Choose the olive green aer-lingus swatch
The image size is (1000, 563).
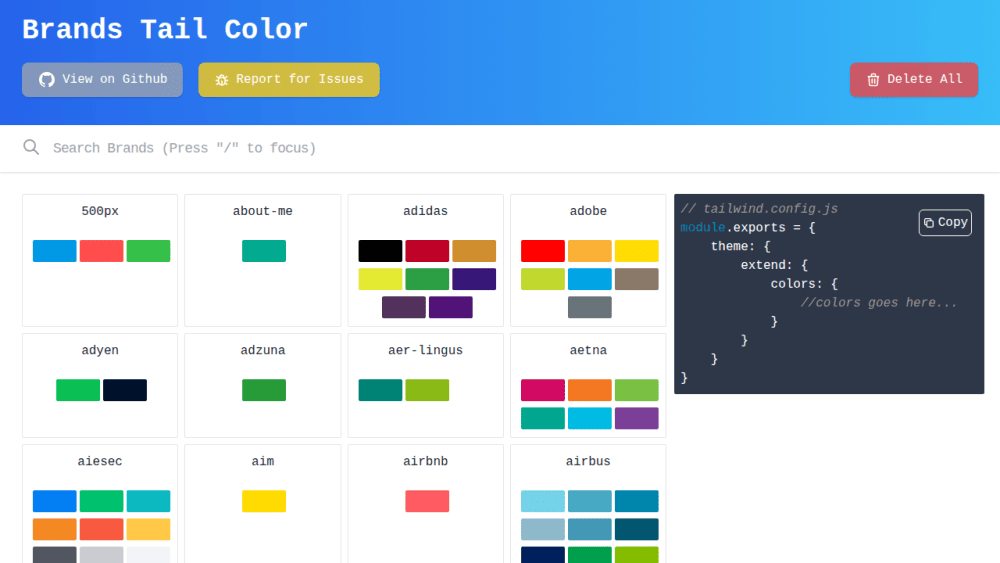point(427,390)
